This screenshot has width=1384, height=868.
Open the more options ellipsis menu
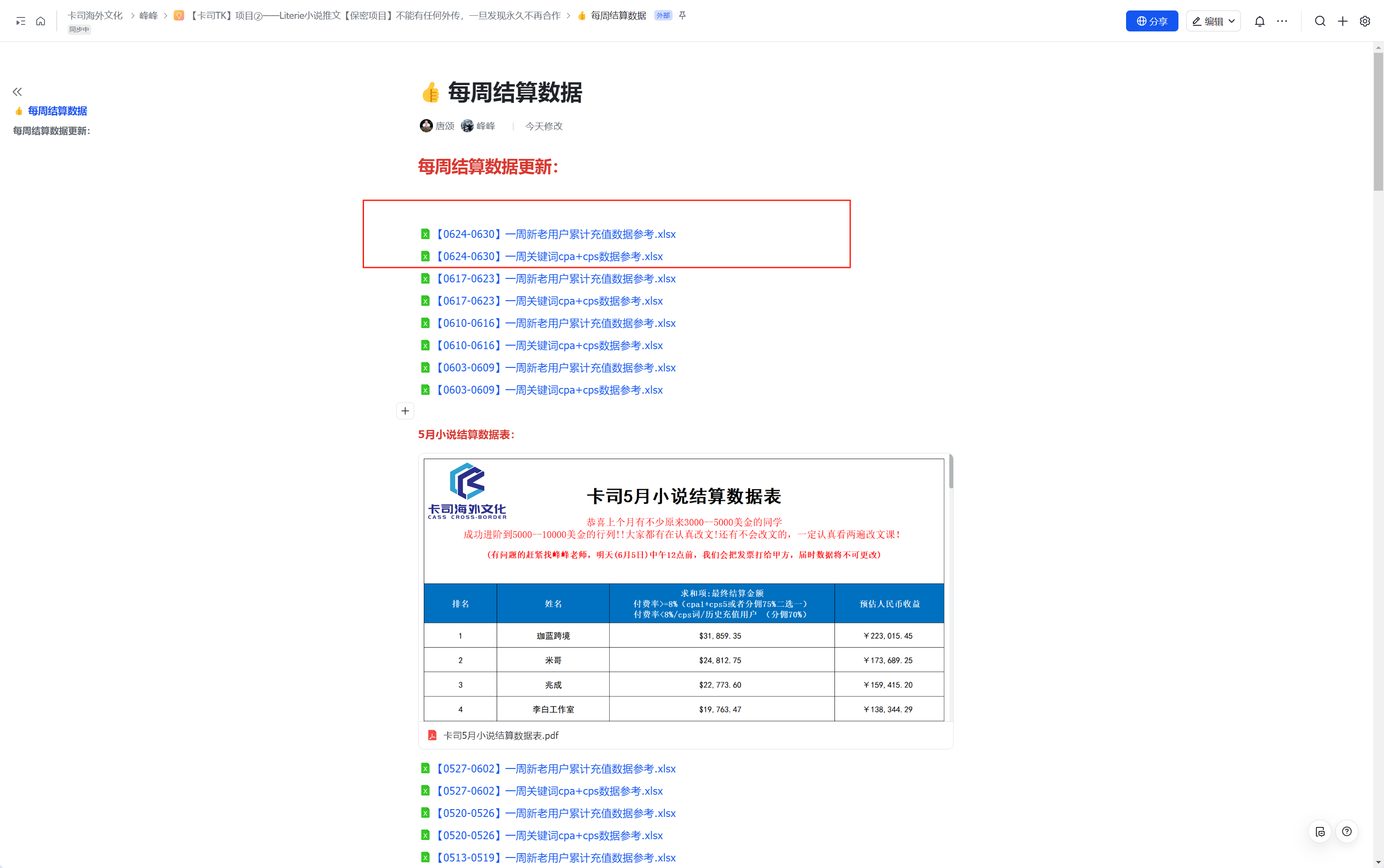coord(1282,21)
